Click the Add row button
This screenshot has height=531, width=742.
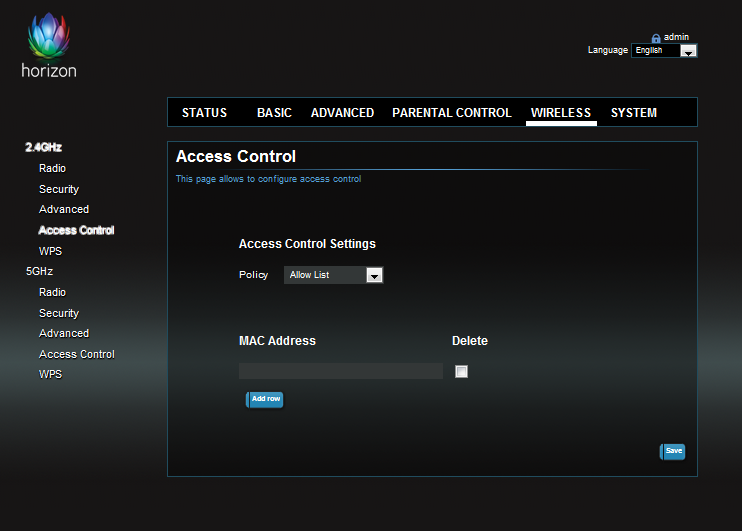pyautogui.click(x=265, y=399)
